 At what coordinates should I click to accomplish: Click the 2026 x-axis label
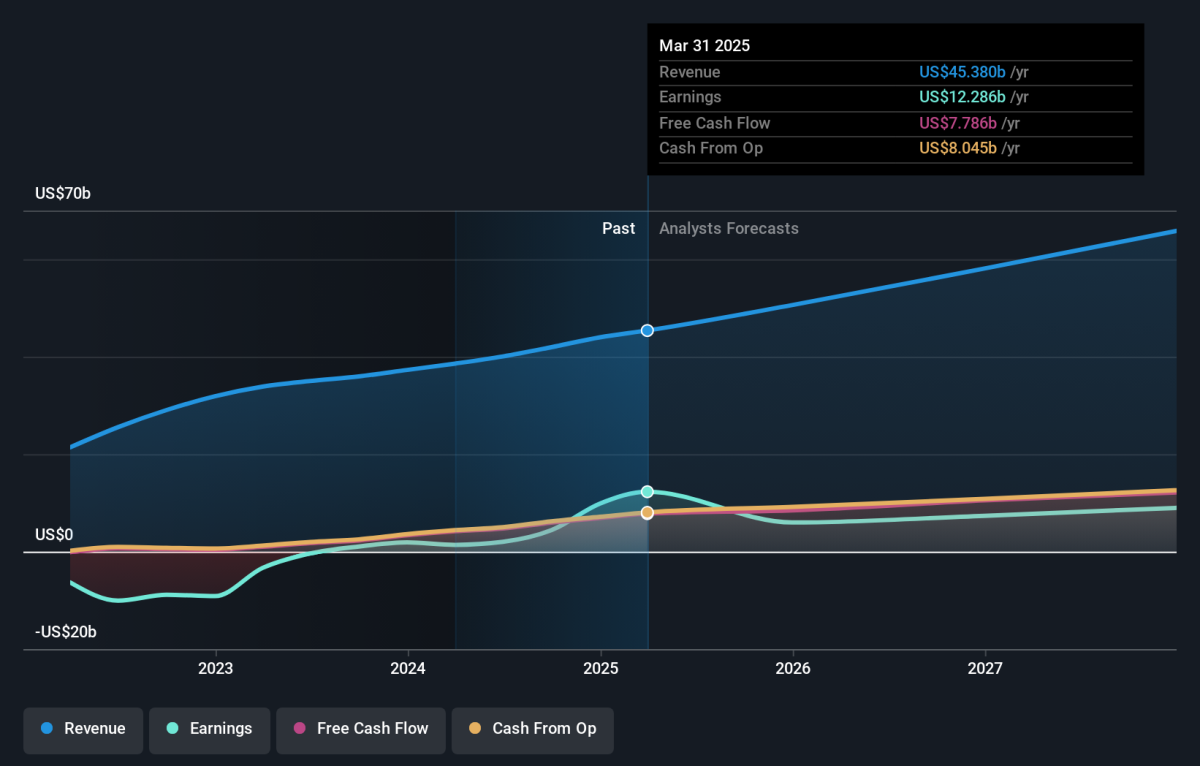[793, 668]
